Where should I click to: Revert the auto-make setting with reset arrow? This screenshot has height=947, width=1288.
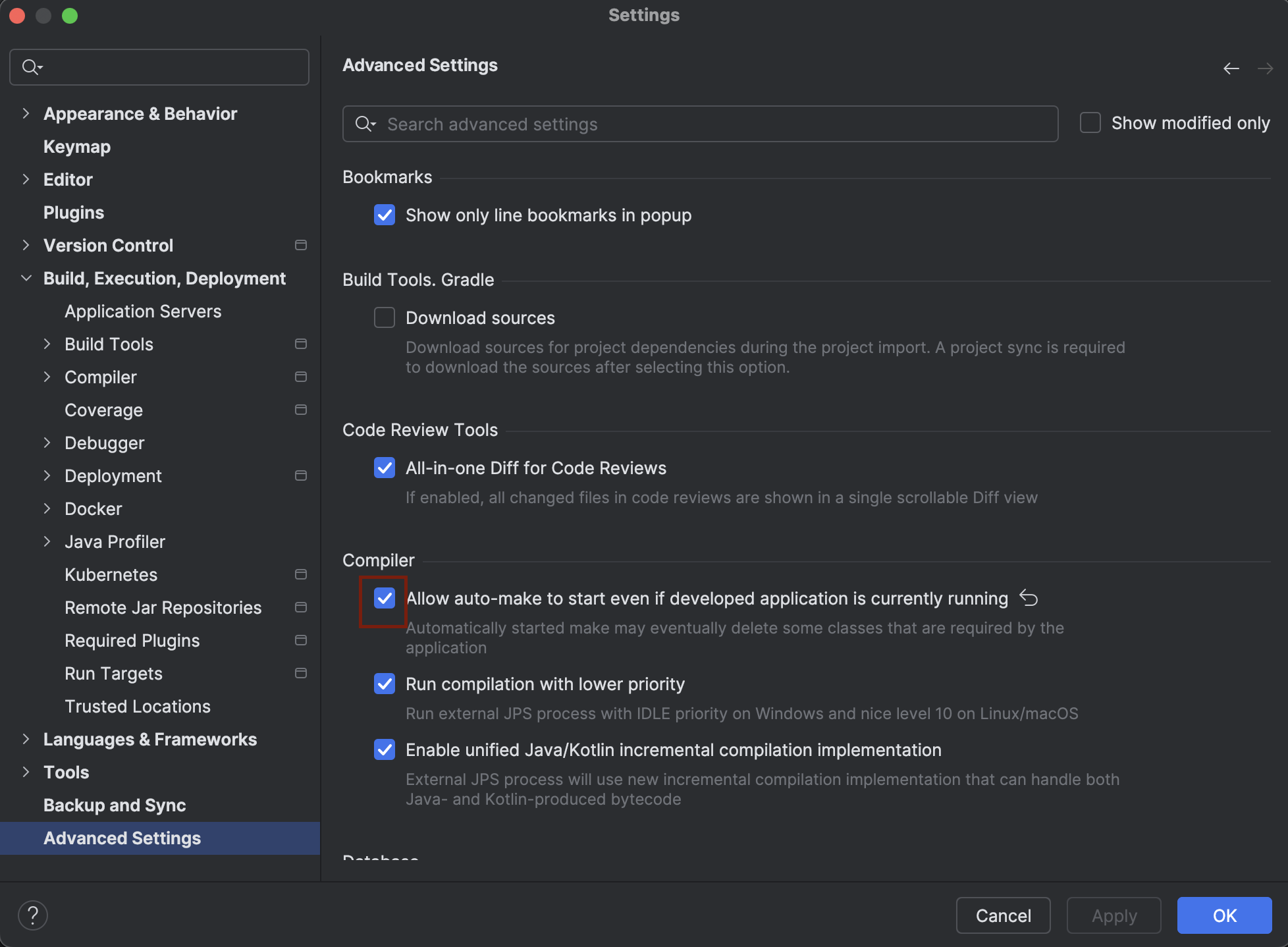1029,598
